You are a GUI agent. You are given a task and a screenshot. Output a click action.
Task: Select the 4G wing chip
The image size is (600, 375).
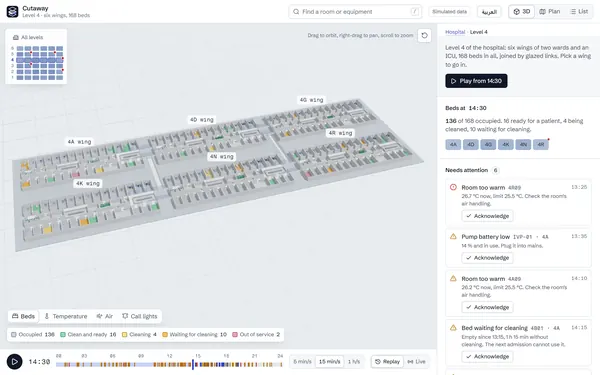point(488,145)
